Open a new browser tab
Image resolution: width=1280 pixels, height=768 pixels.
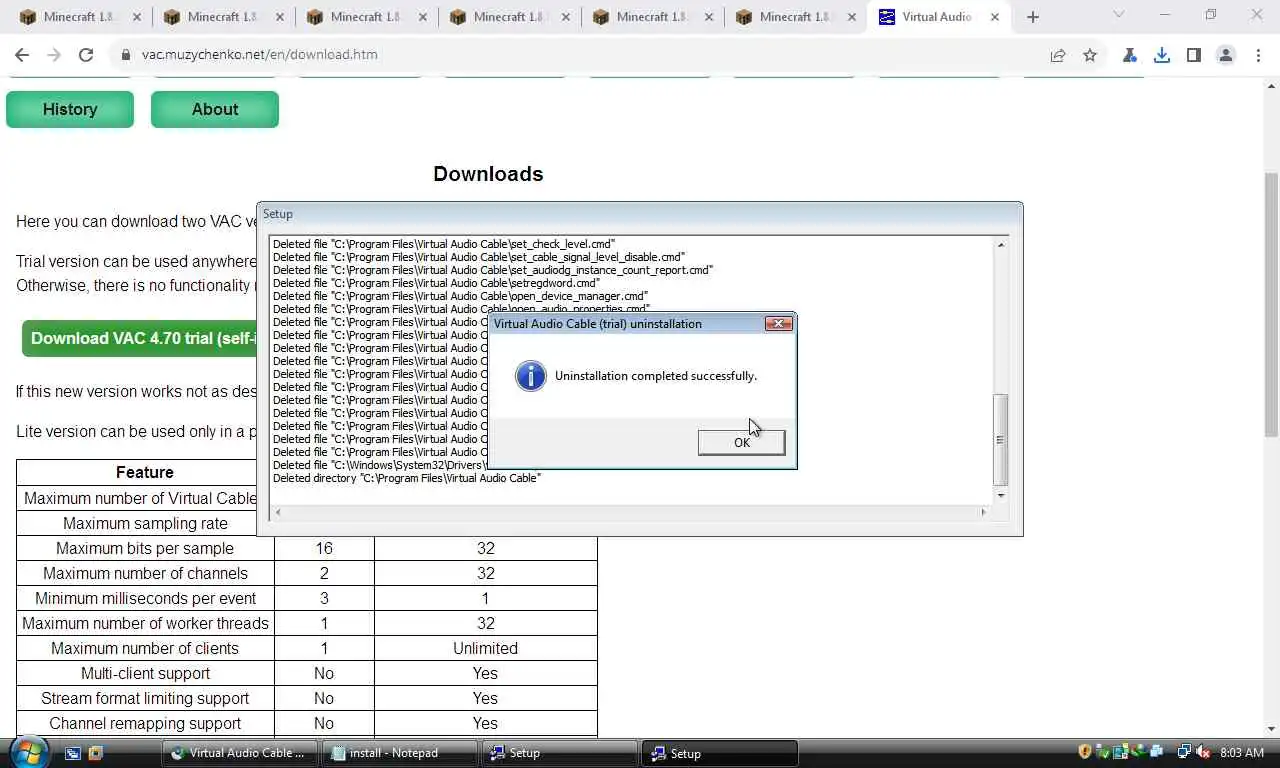(x=1033, y=17)
